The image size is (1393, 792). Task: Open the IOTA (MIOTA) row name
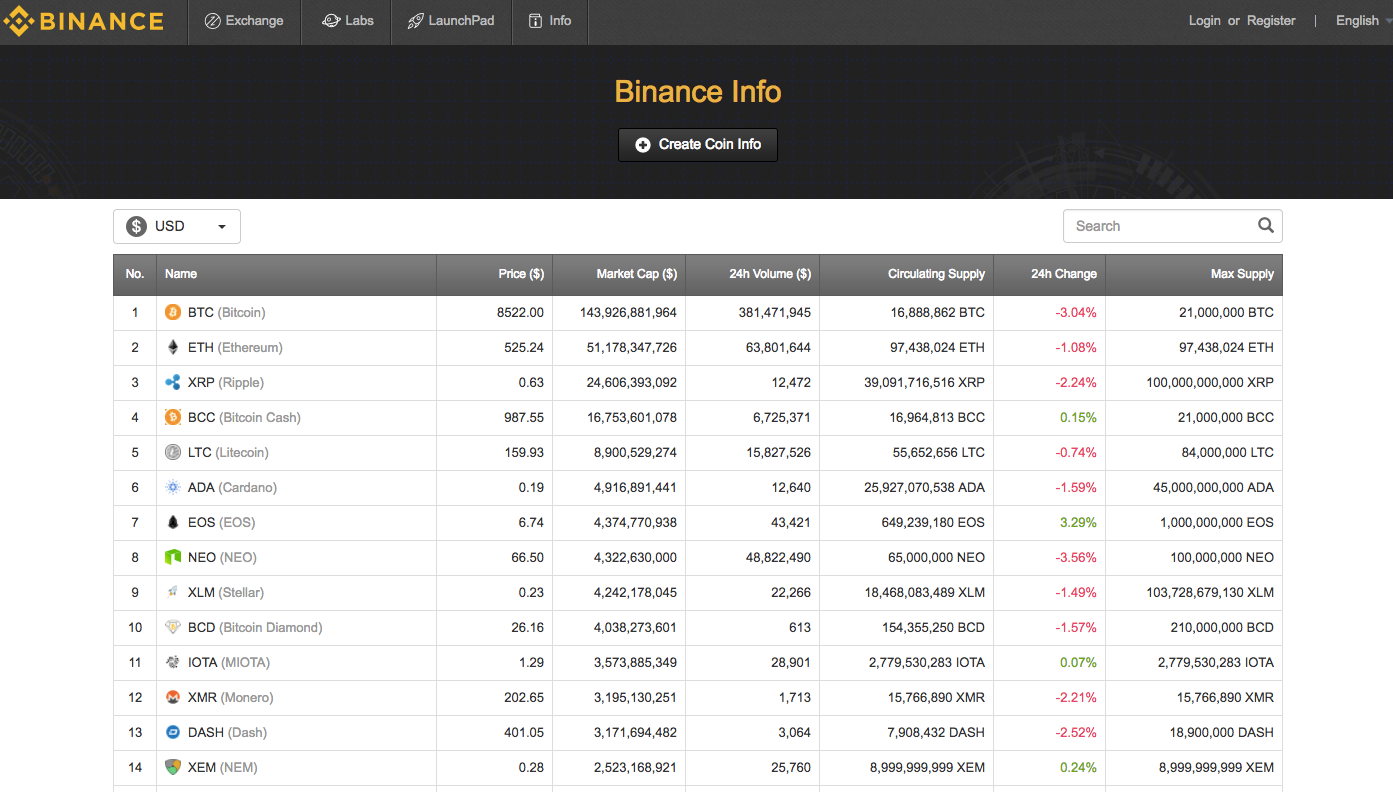[x=229, y=663]
